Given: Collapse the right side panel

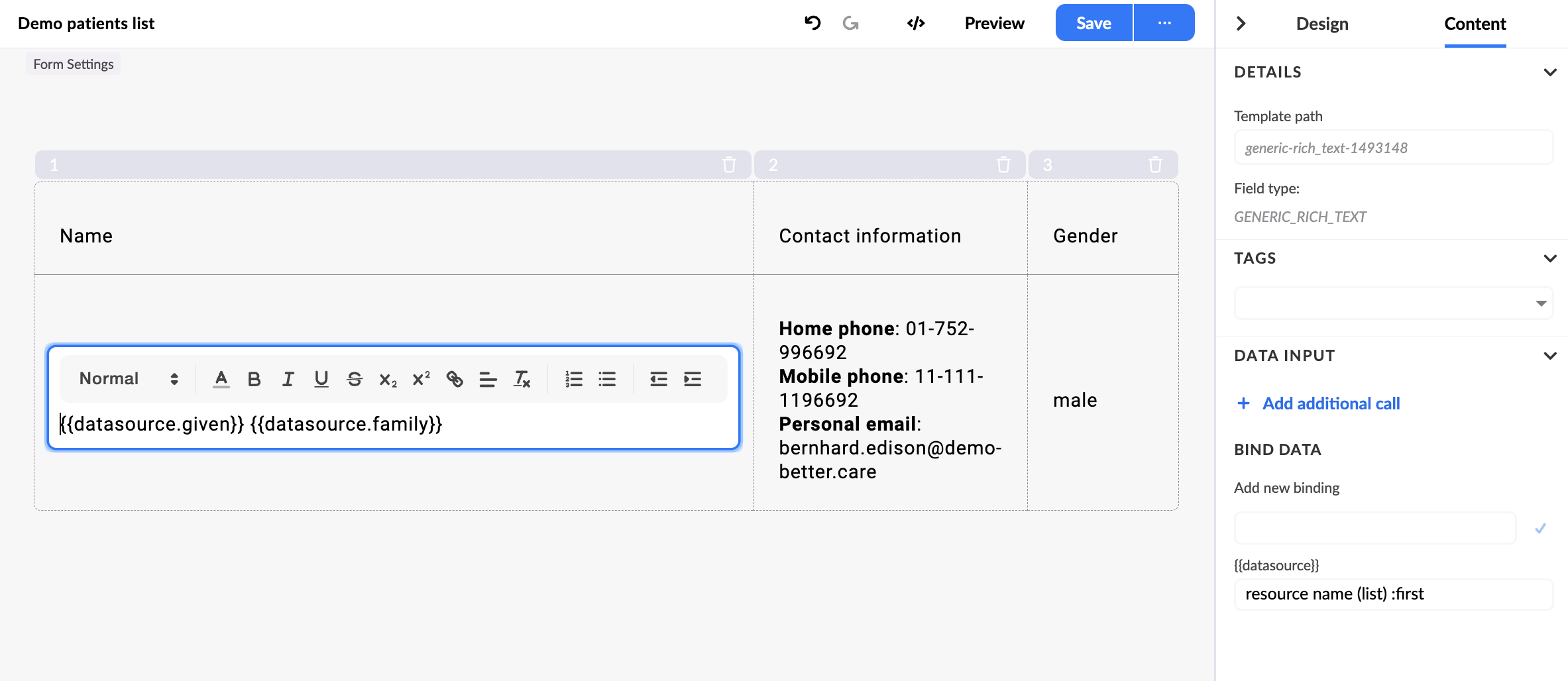Looking at the screenshot, I should click(x=1241, y=24).
